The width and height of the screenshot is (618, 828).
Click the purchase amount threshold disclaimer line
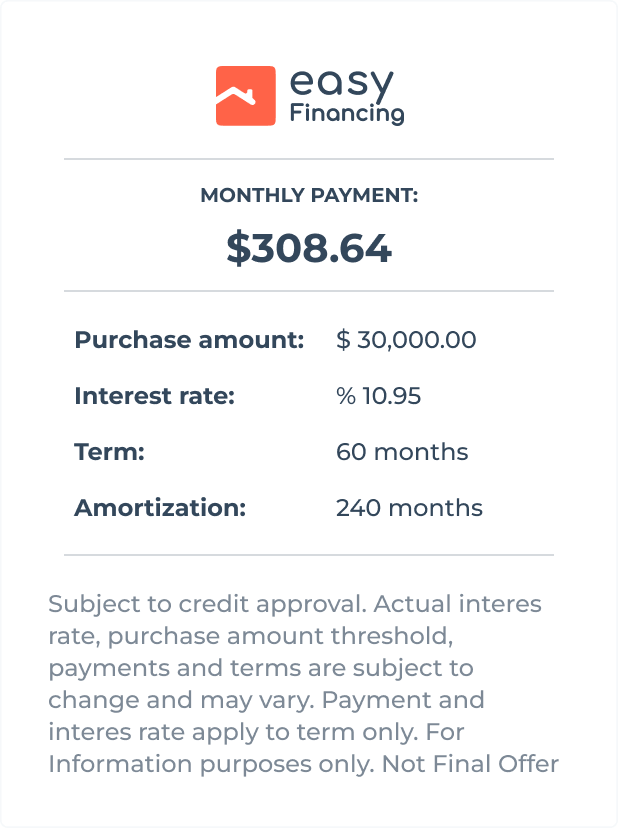(x=251, y=636)
